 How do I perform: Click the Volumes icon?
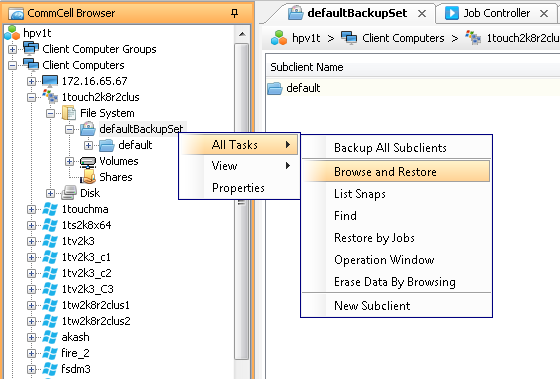(x=88, y=161)
